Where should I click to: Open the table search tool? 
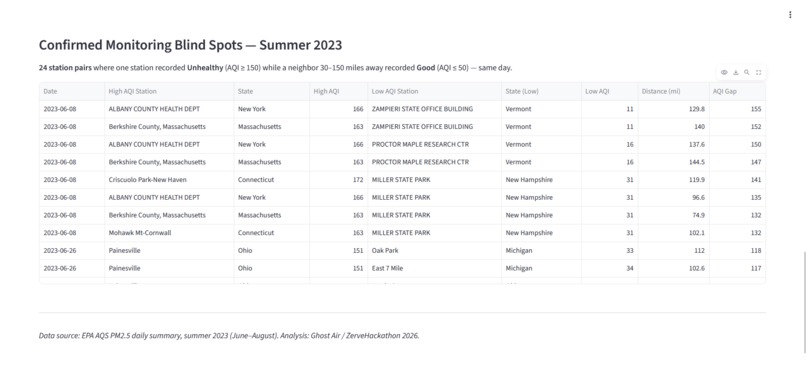pyautogui.click(x=747, y=72)
